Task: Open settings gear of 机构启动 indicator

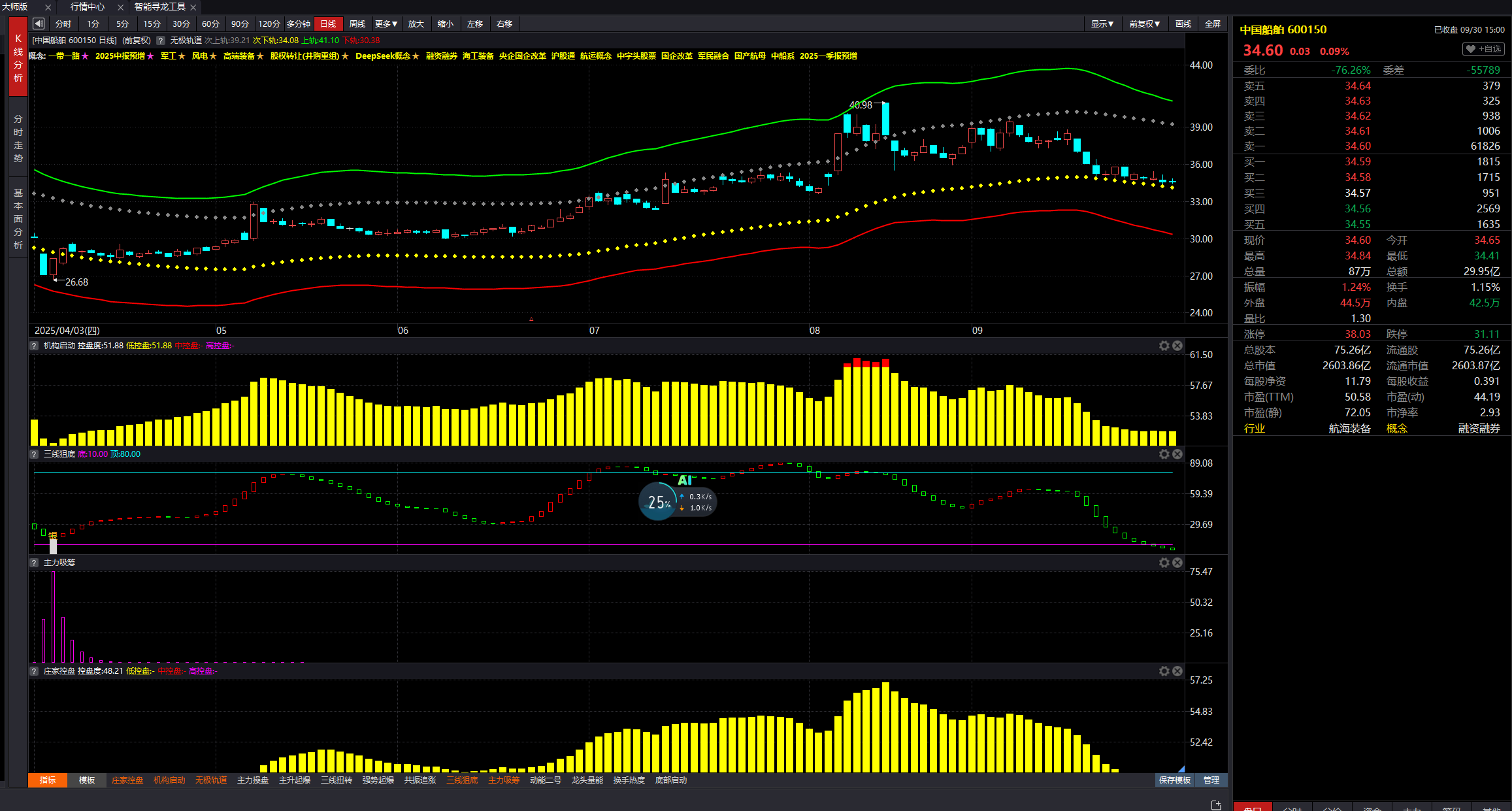Action: (1164, 346)
